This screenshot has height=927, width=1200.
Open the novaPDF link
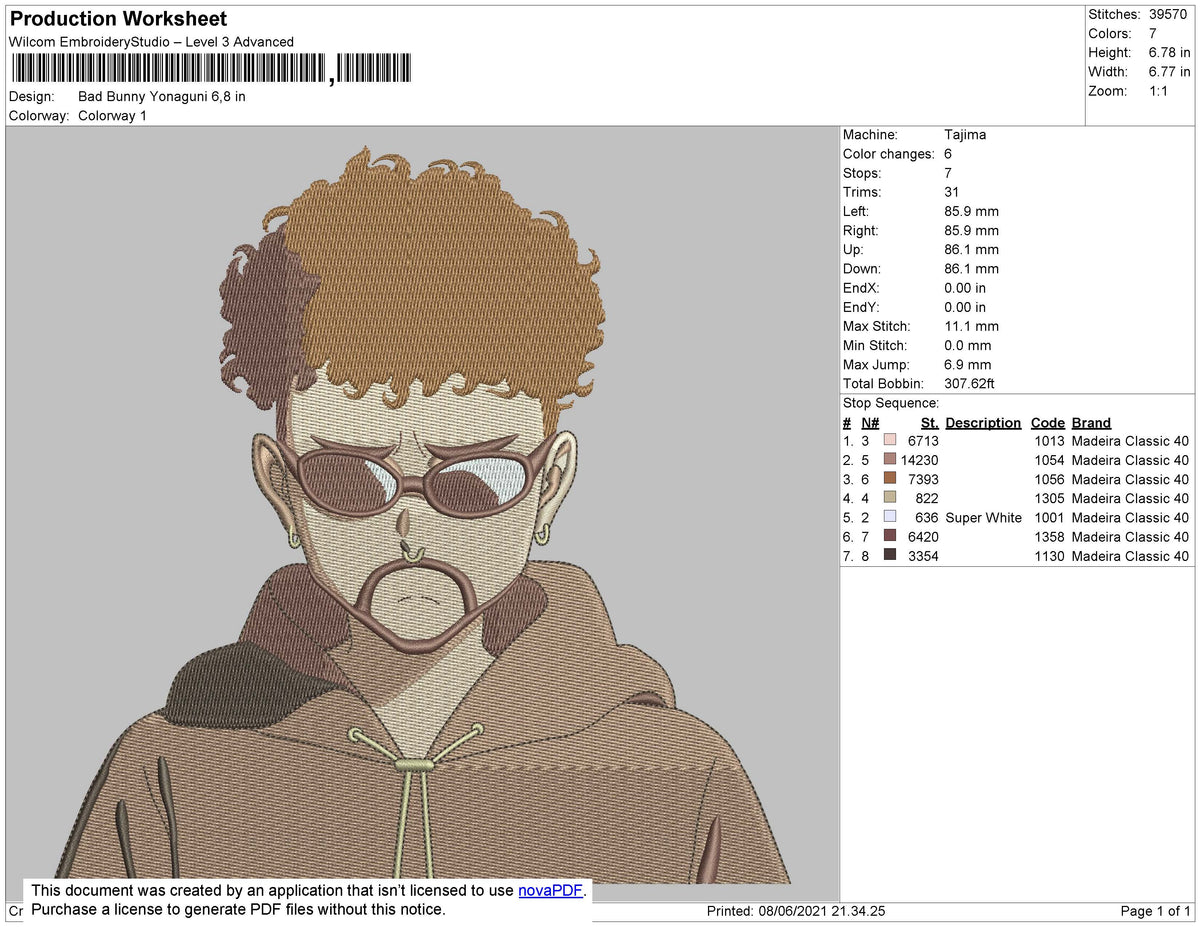click(550, 891)
